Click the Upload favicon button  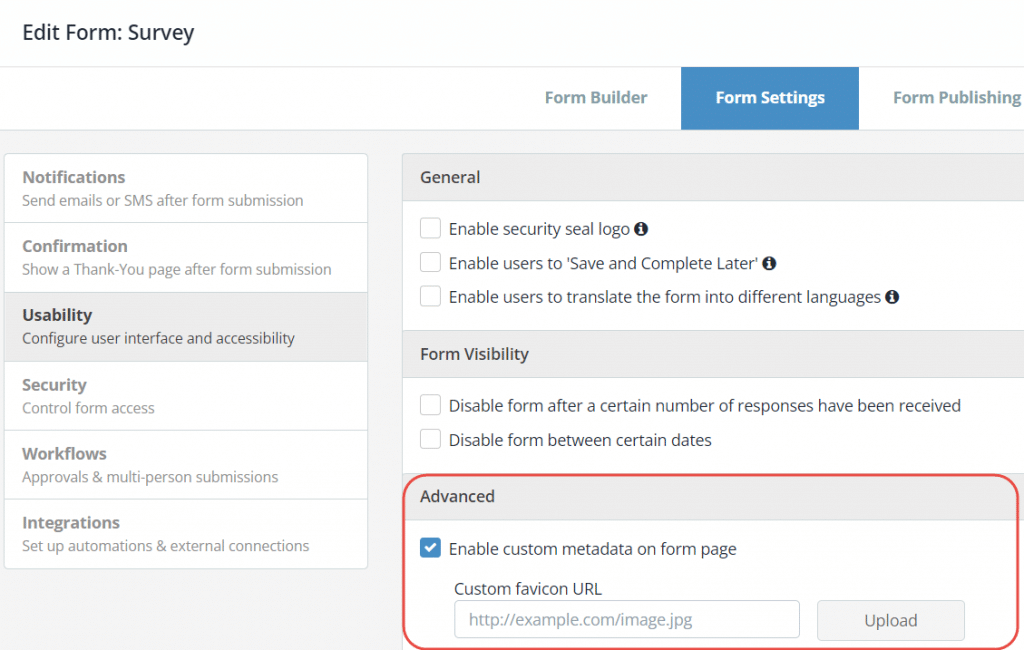pyautogui.click(x=890, y=620)
